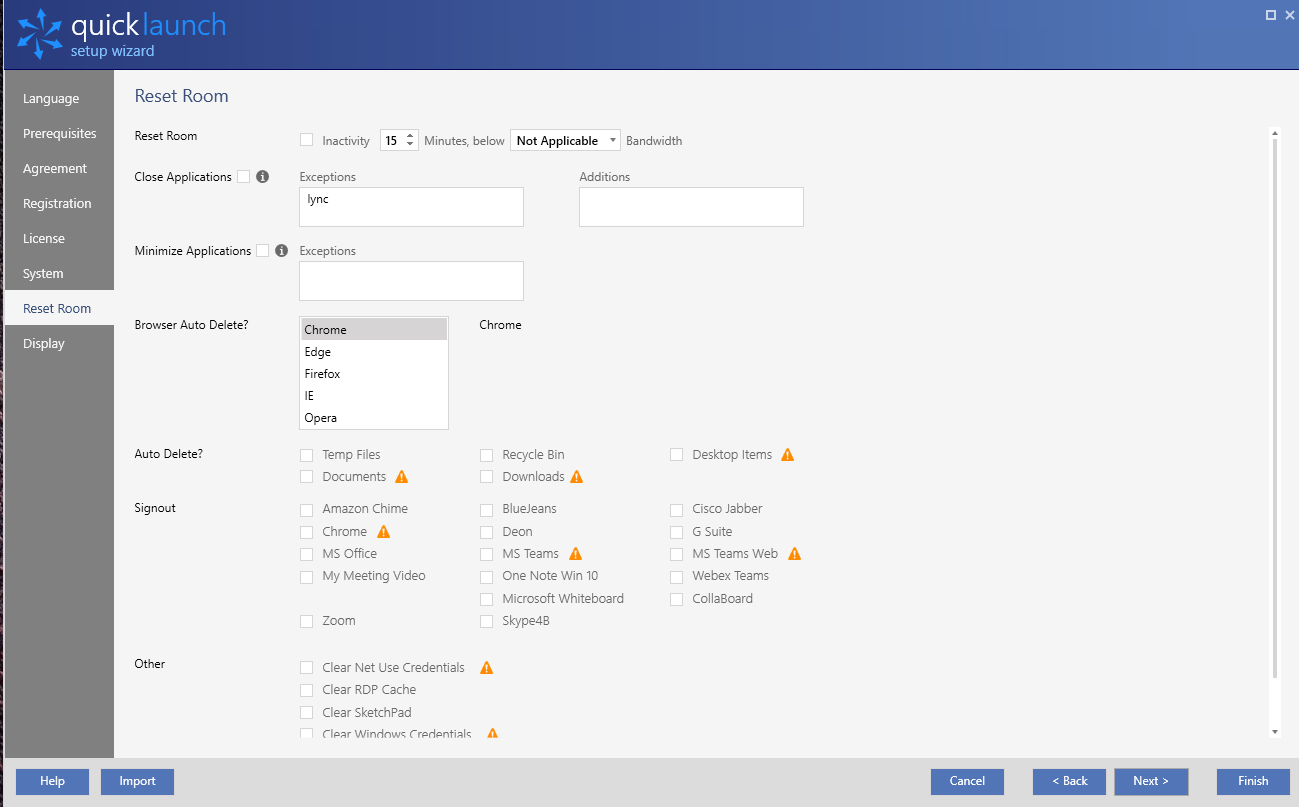Switch to the Display setup step

point(44,343)
